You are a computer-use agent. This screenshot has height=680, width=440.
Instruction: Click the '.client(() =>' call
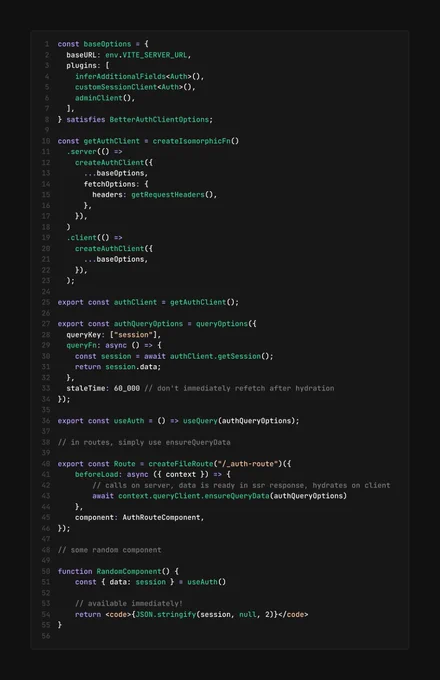94,238
